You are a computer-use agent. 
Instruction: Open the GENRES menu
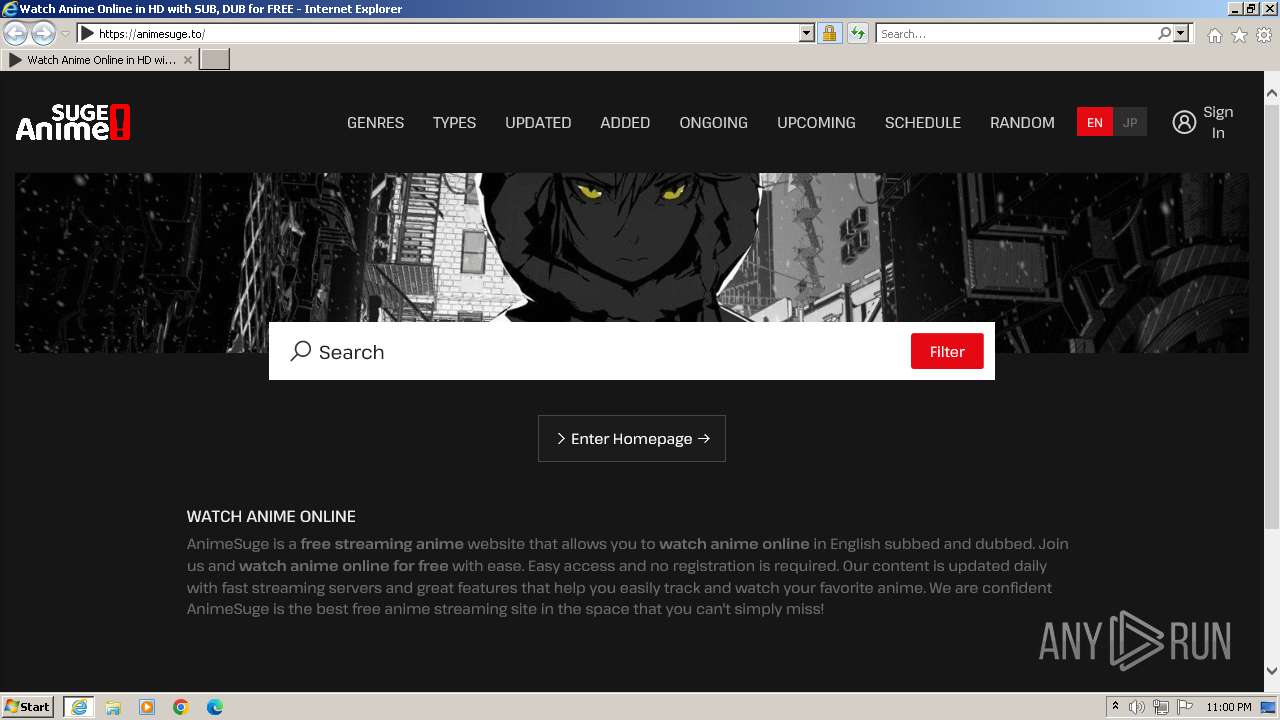(375, 122)
